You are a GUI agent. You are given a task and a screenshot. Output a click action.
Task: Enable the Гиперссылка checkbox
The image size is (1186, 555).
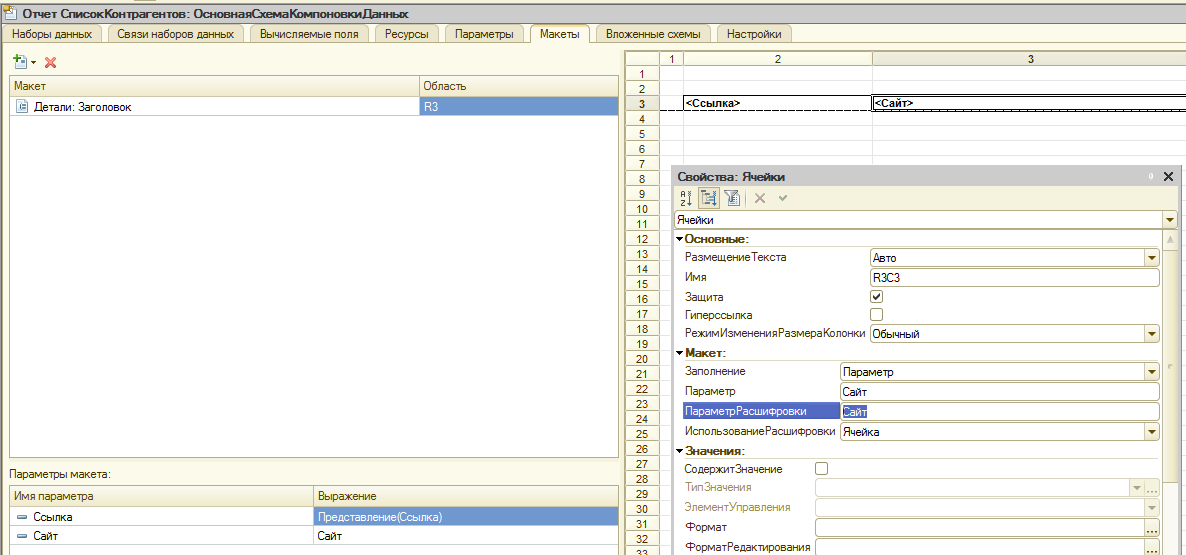[877, 315]
